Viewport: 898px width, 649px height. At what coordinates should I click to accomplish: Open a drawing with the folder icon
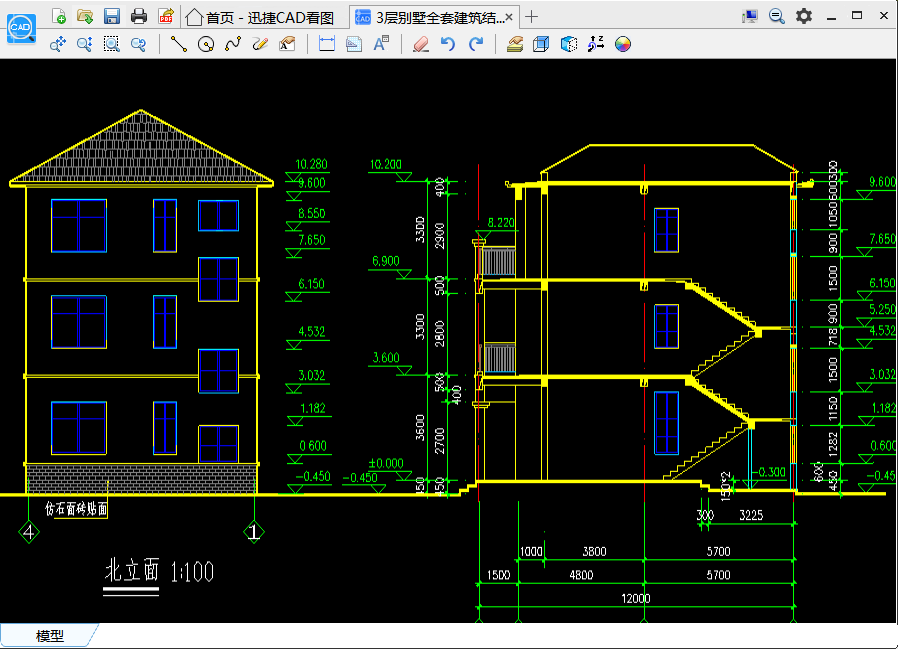(85, 16)
